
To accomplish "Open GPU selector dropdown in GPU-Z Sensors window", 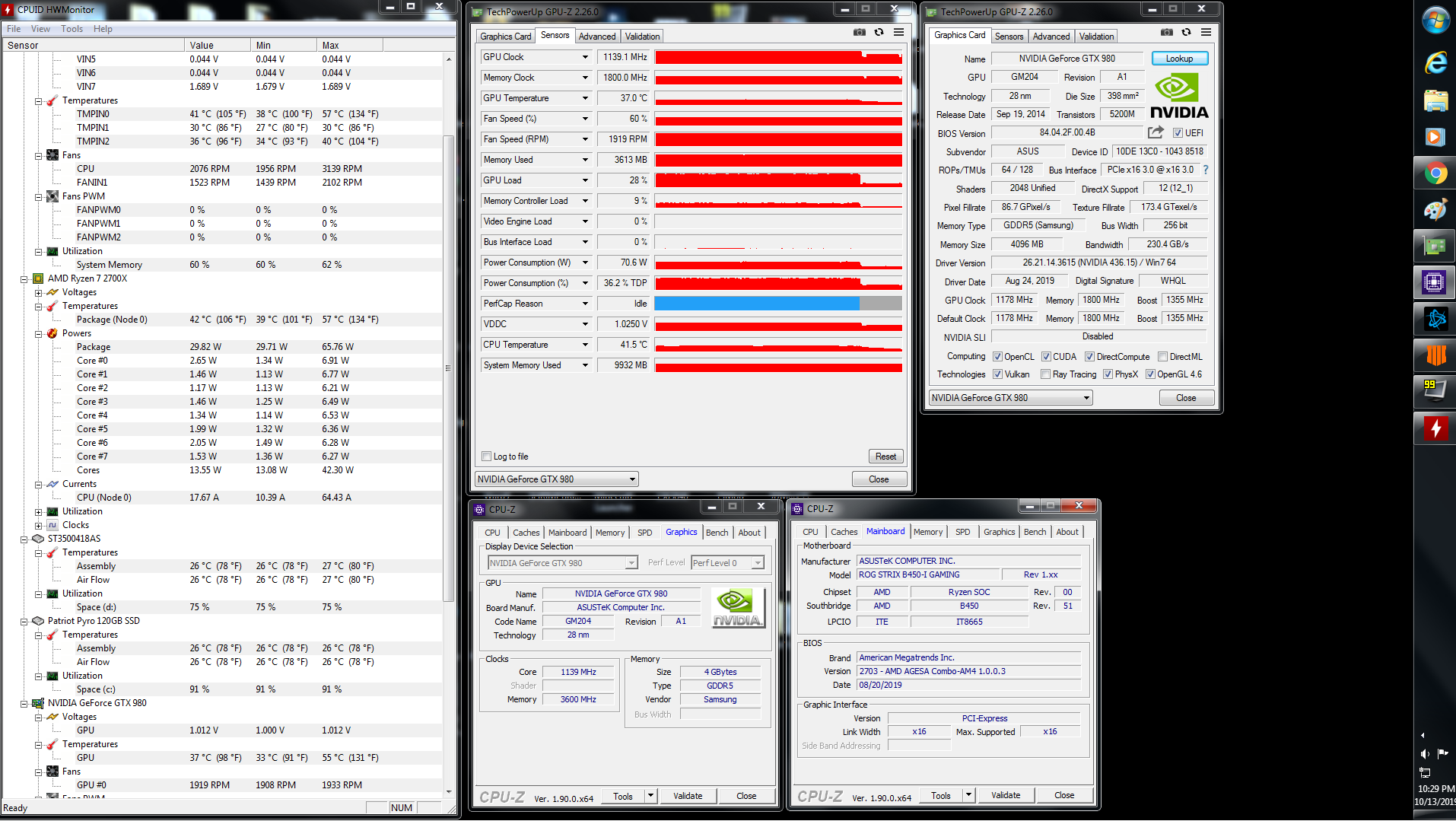I will point(556,479).
